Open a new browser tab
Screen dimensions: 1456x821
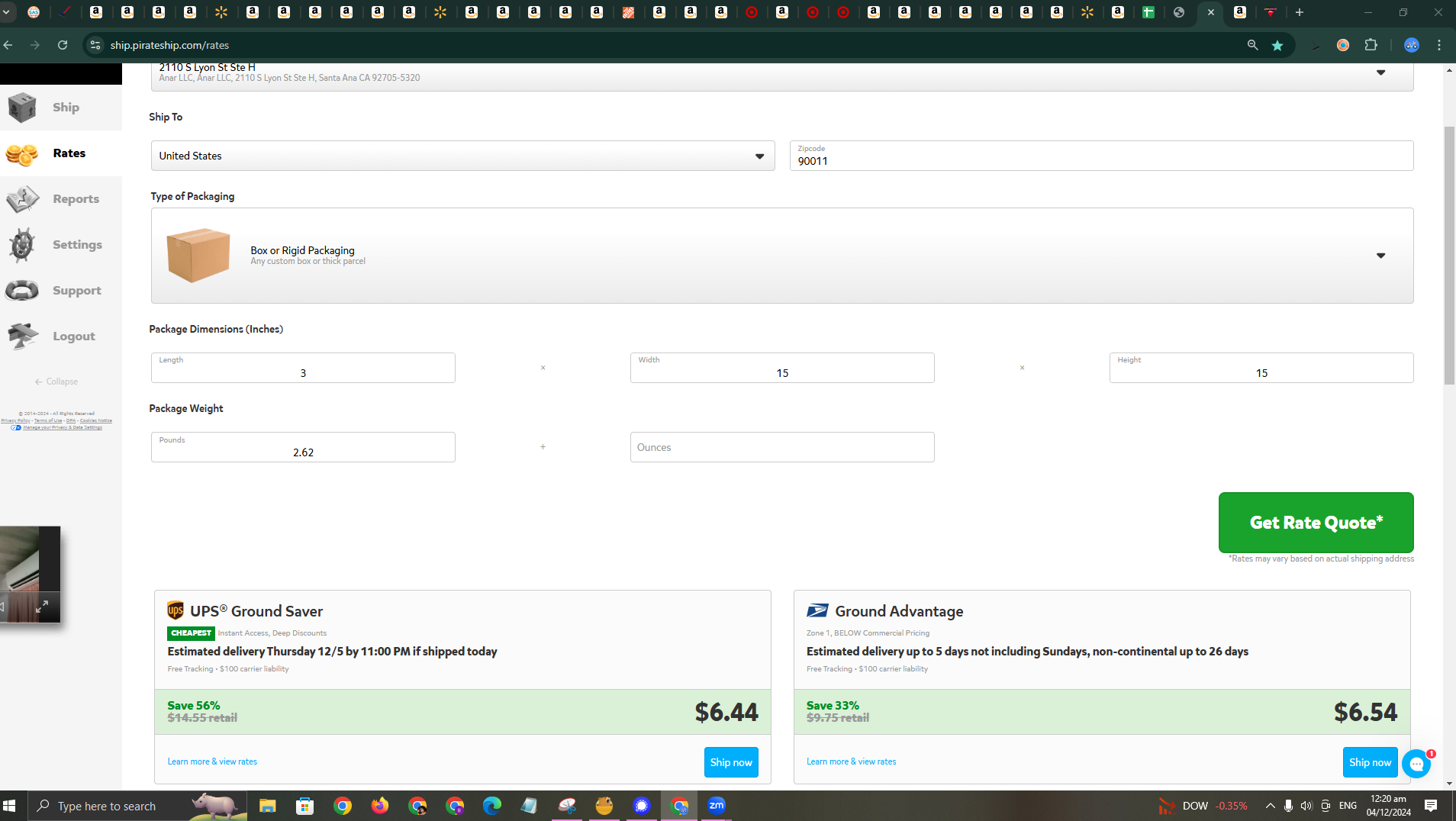coord(1300,12)
